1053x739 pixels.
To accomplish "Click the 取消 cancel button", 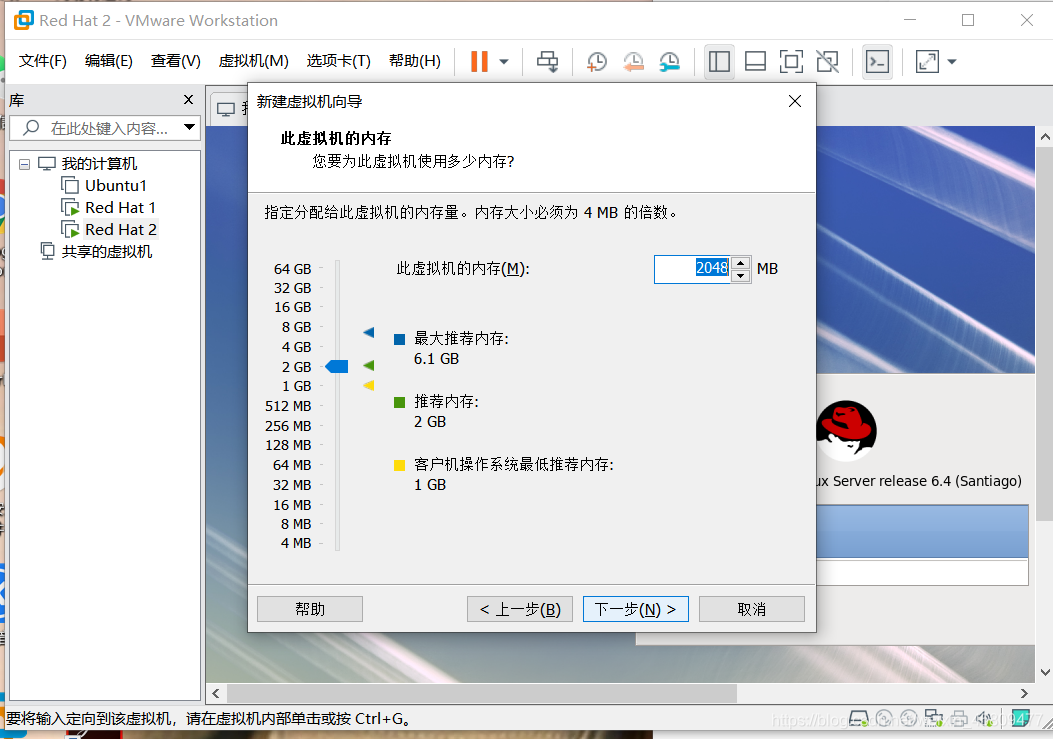I will (751, 609).
